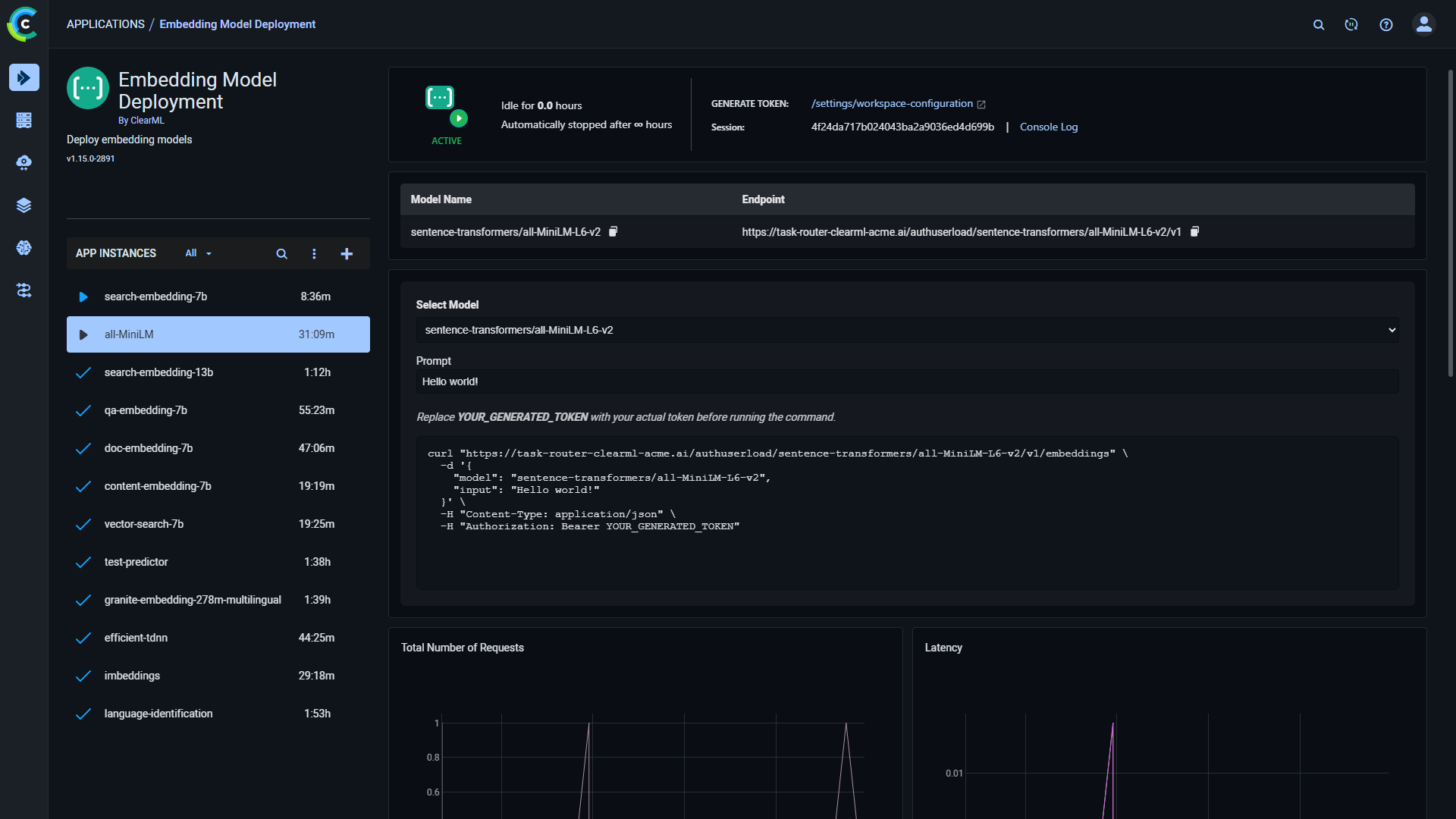
Task: Navigate to APPLICATIONS breadcrumb
Action: [x=105, y=24]
